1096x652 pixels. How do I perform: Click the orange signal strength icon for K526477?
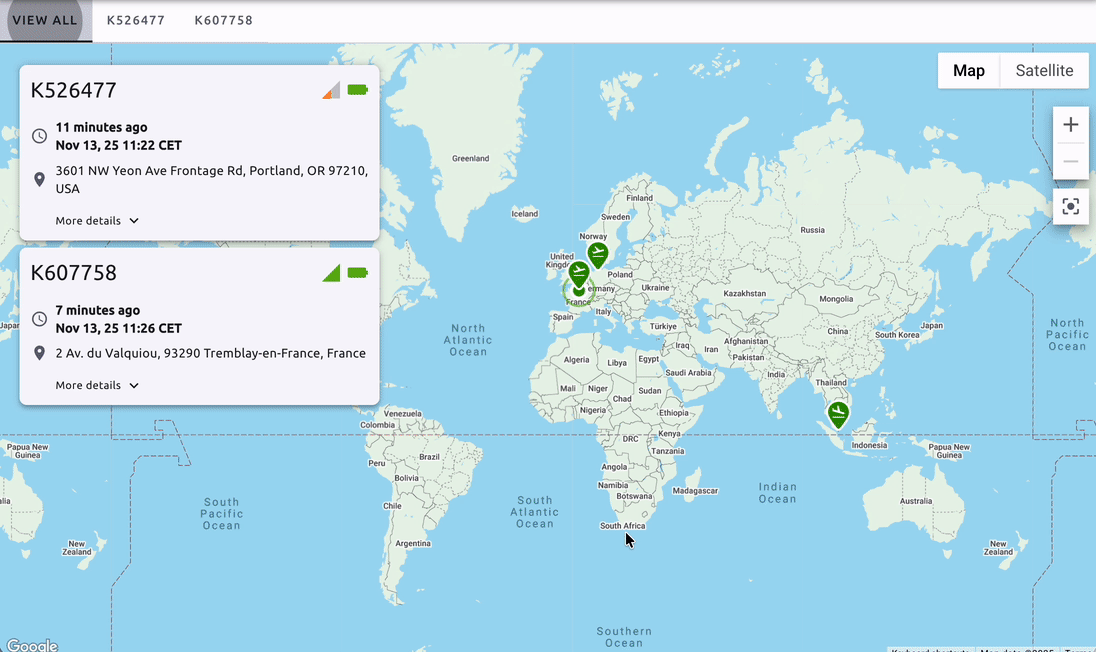point(330,89)
